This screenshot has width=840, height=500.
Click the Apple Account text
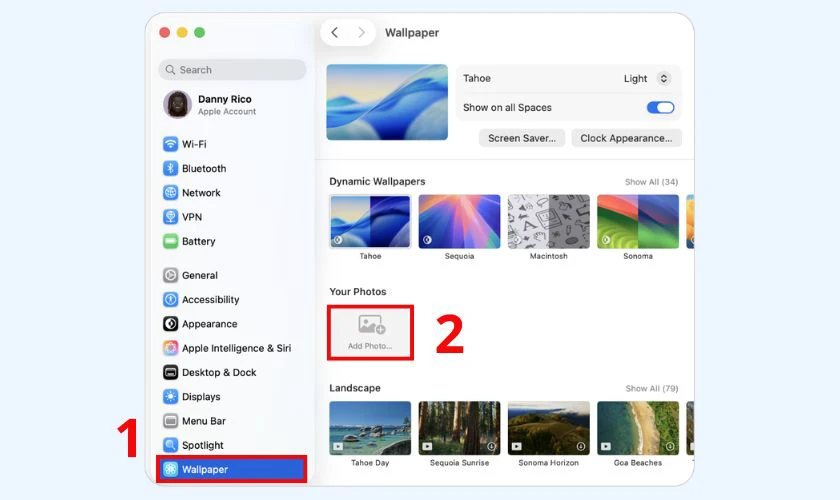coord(227,111)
